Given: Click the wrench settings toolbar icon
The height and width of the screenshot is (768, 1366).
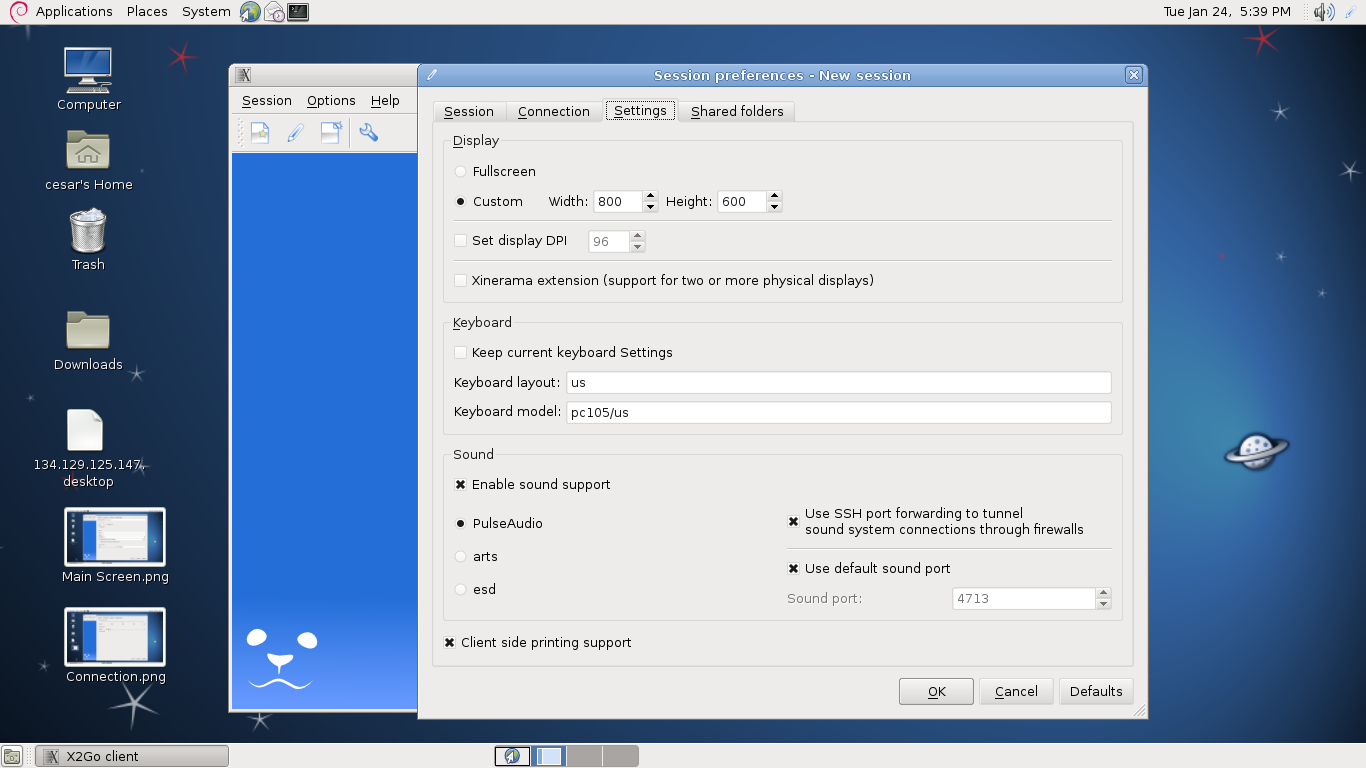Looking at the screenshot, I should pos(368,133).
